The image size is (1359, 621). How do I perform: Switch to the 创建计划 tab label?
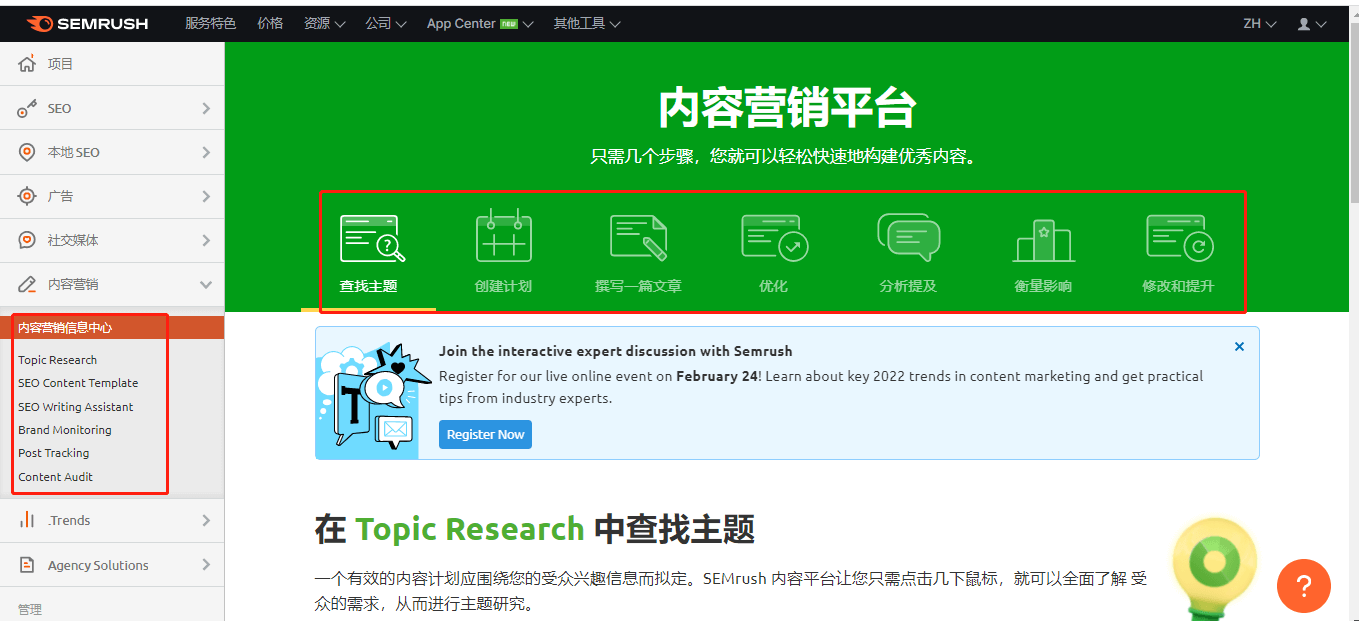[x=503, y=286]
